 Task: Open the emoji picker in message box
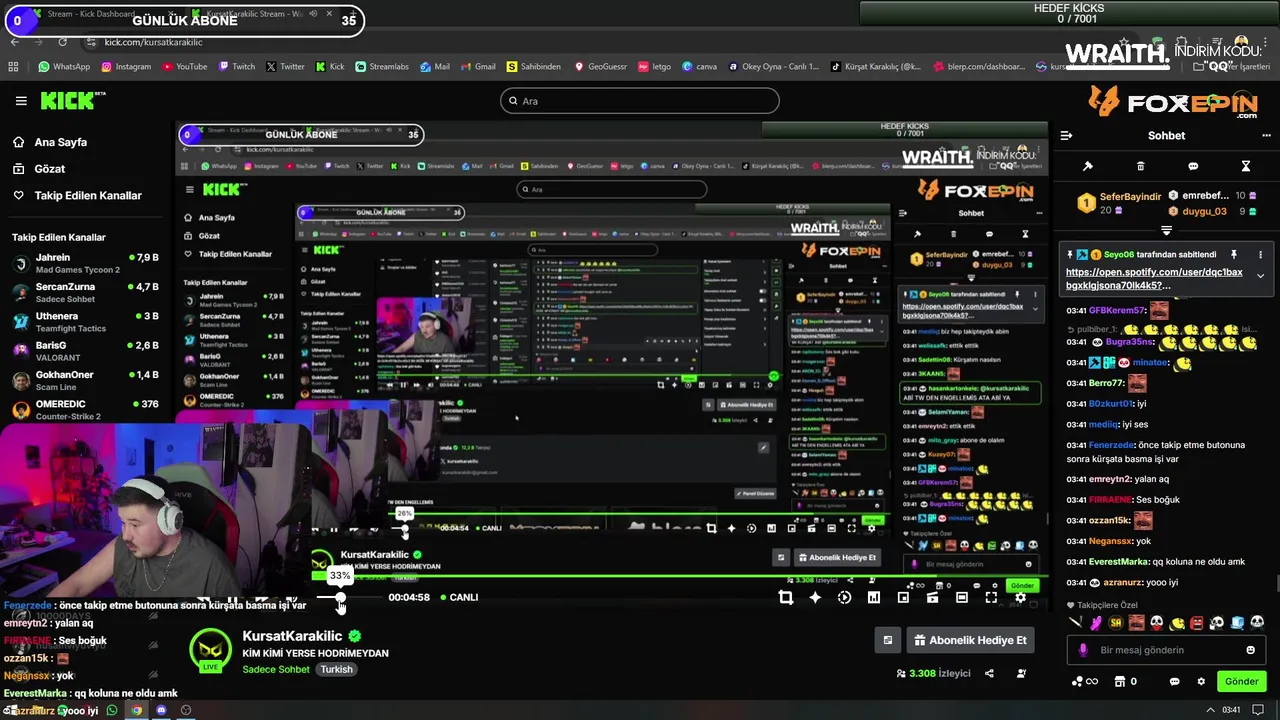point(1250,650)
